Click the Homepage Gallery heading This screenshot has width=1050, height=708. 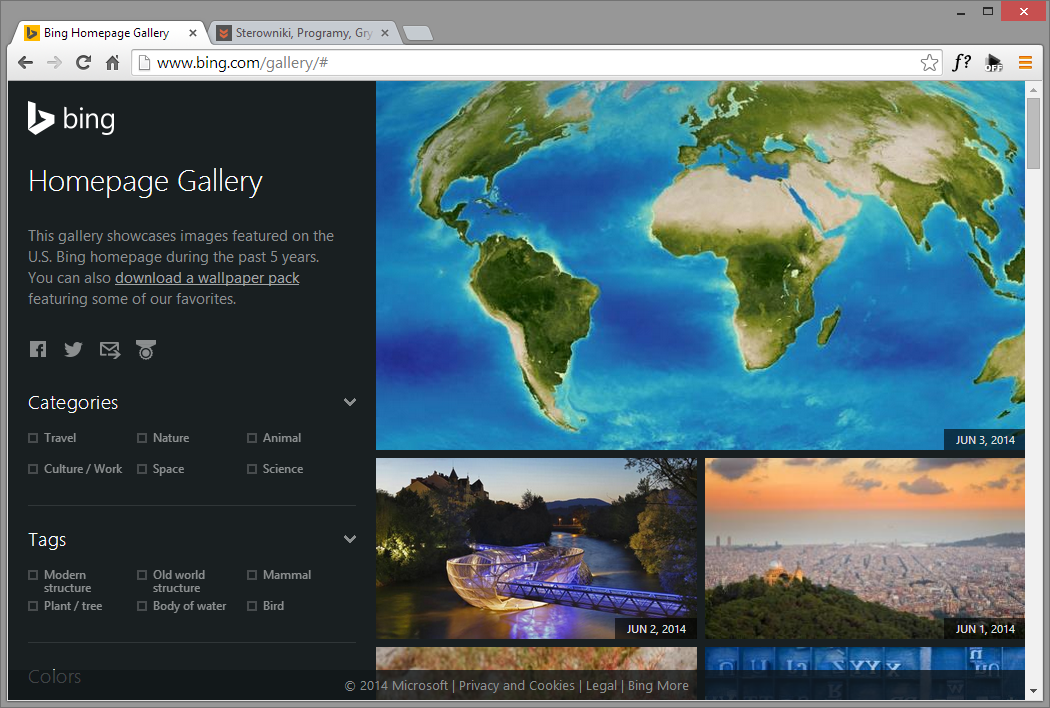[x=145, y=182]
